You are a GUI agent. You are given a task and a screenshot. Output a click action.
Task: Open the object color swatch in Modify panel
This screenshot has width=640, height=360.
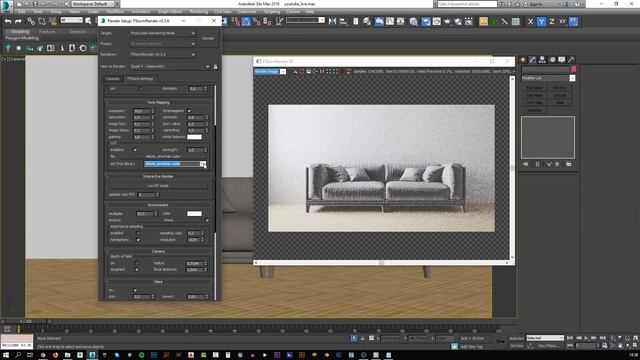573,69
